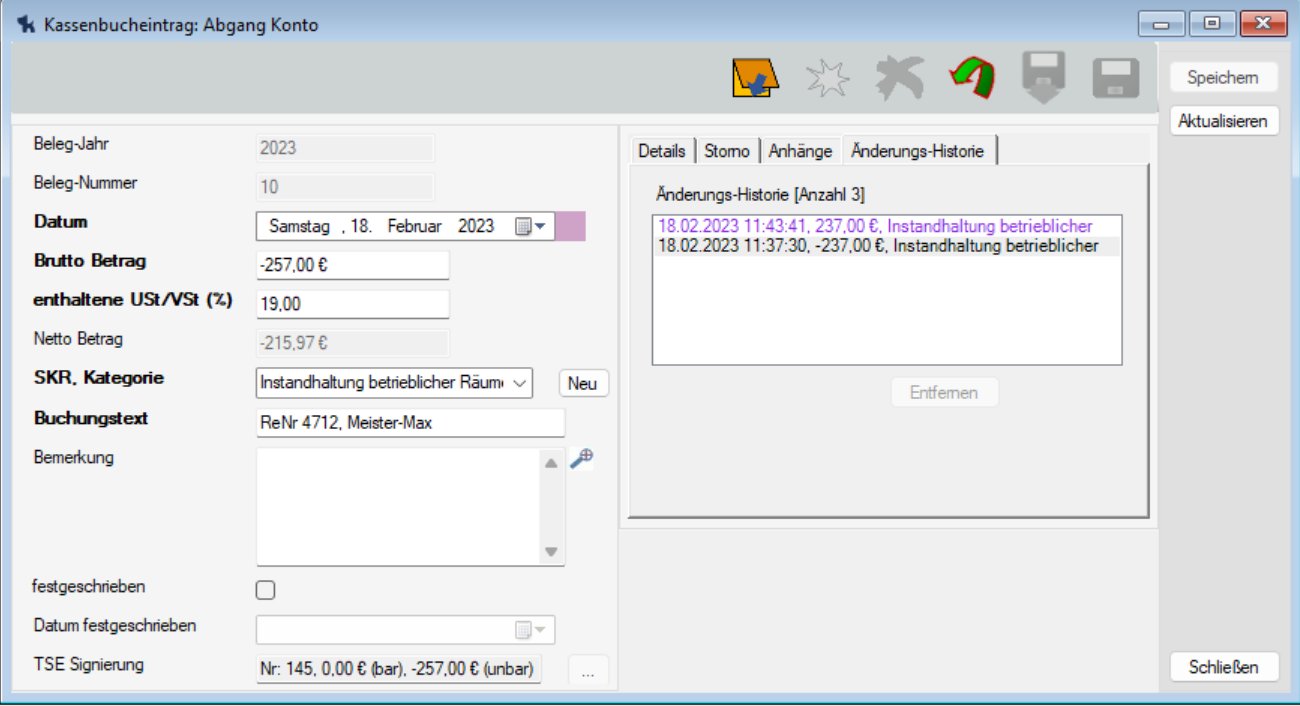Click the gray starburst toolbar icon
Screen dimensions: 1300x706
pyautogui.click(x=828, y=78)
